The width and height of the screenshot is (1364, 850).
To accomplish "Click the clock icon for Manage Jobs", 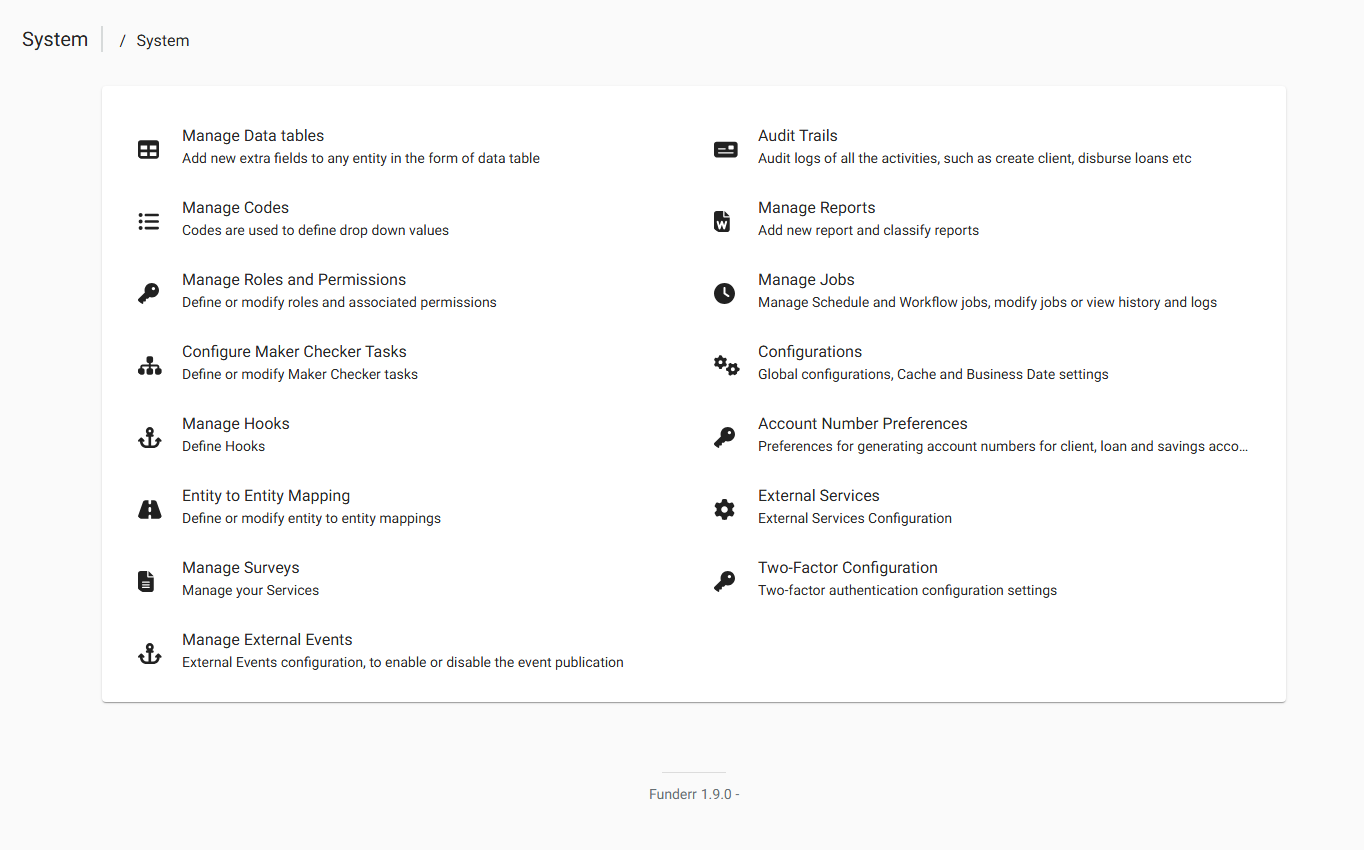I will tap(724, 292).
